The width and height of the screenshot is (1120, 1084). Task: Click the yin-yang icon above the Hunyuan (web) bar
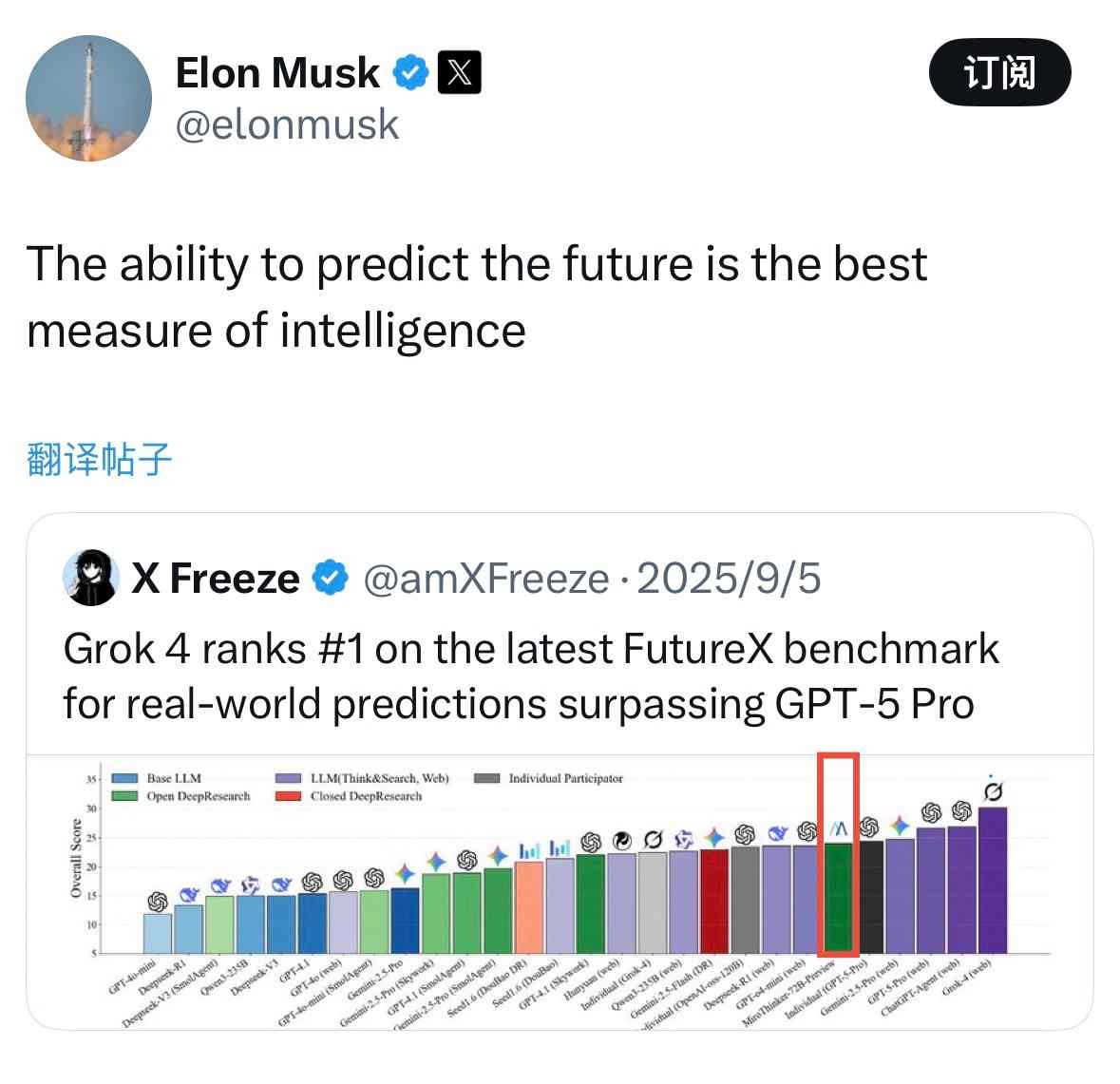click(620, 842)
